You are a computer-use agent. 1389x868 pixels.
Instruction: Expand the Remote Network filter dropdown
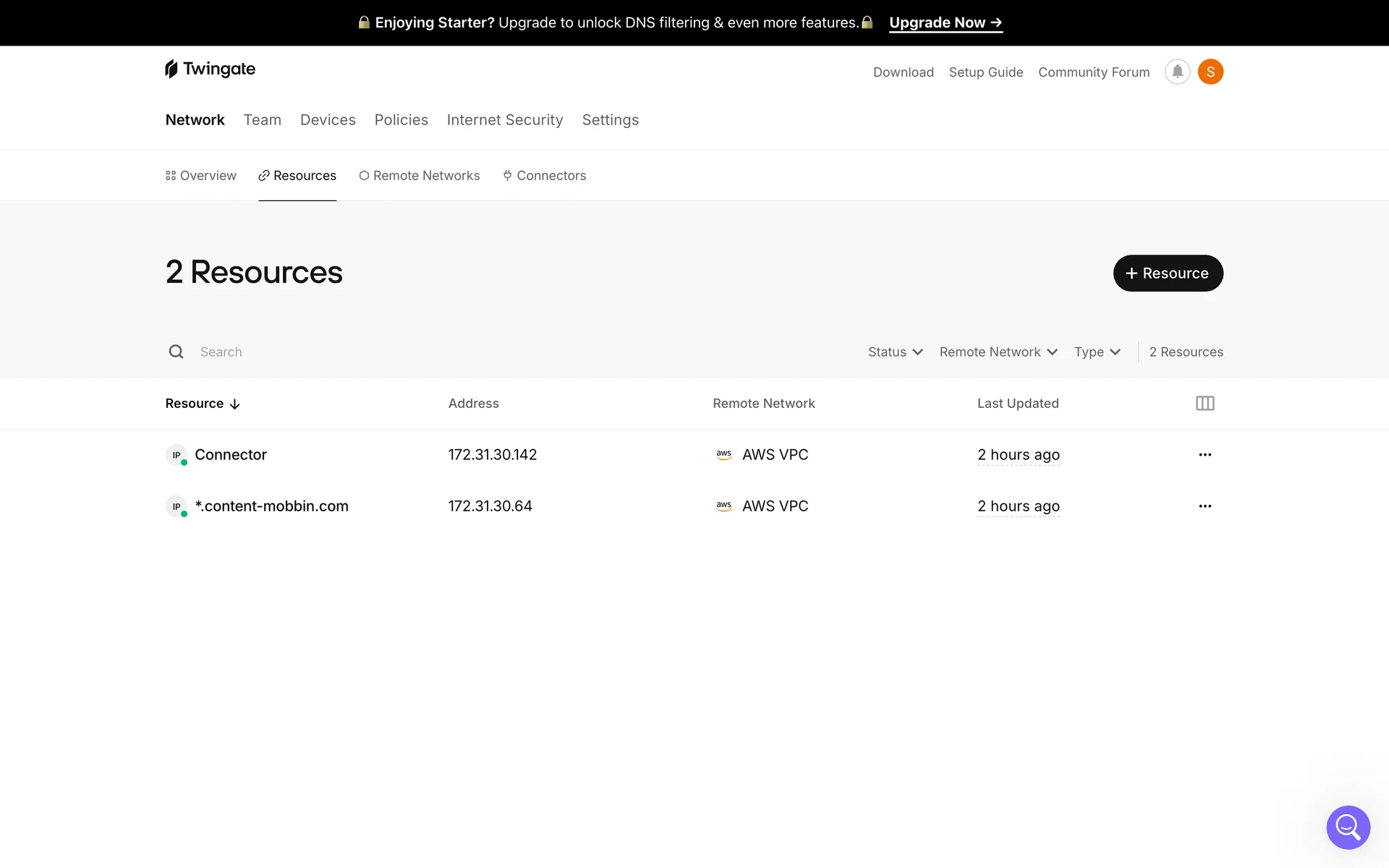998,352
